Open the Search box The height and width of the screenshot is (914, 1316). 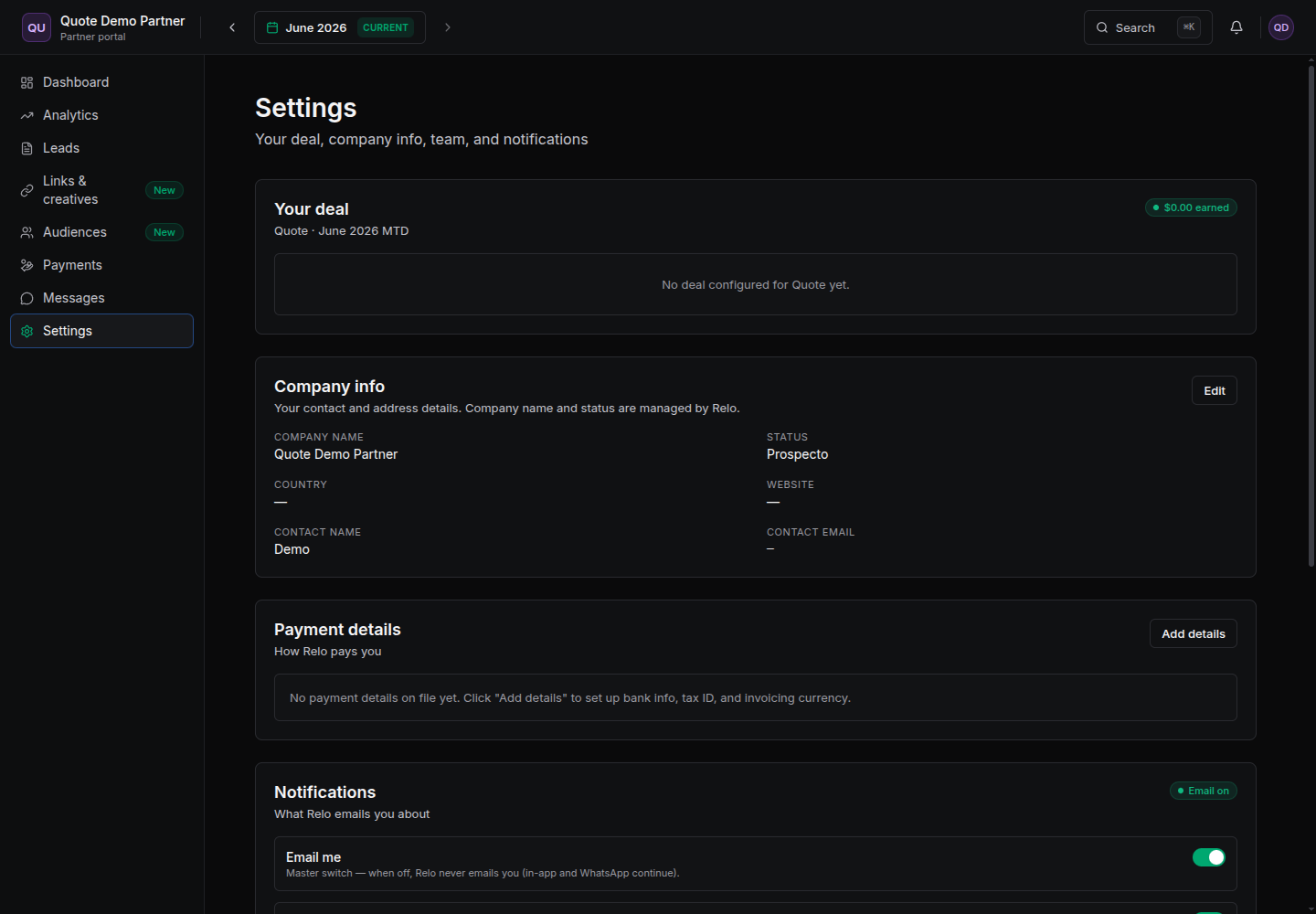pos(1148,27)
